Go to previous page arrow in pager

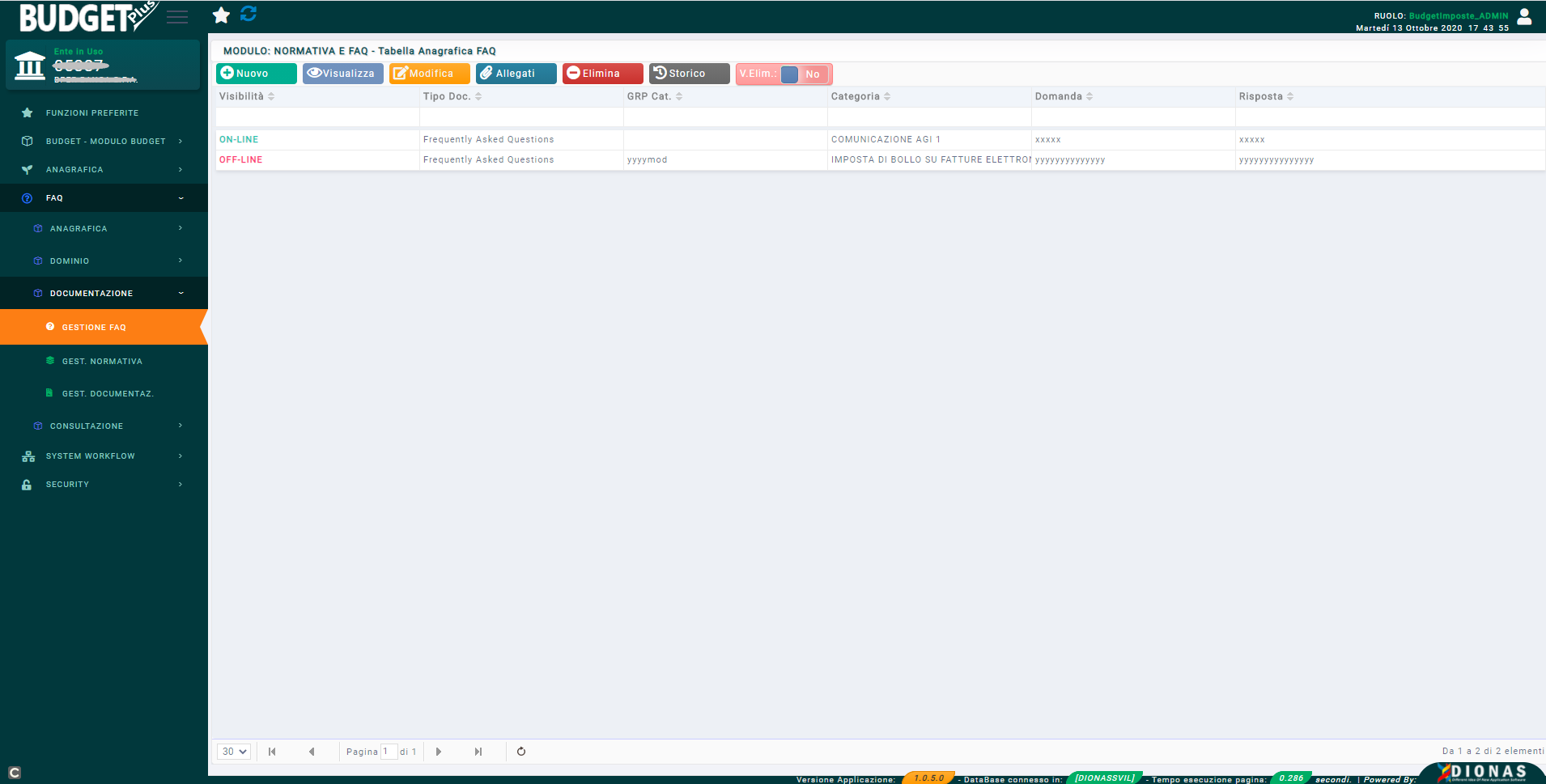(312, 752)
